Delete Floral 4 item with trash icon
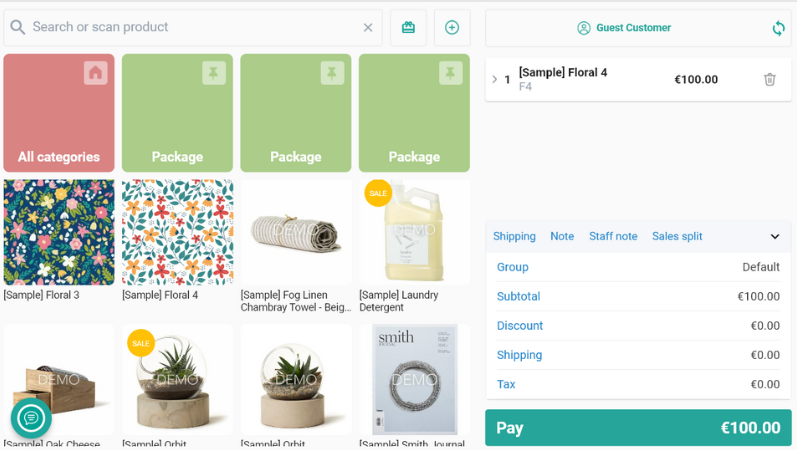797x450 pixels. (x=770, y=79)
